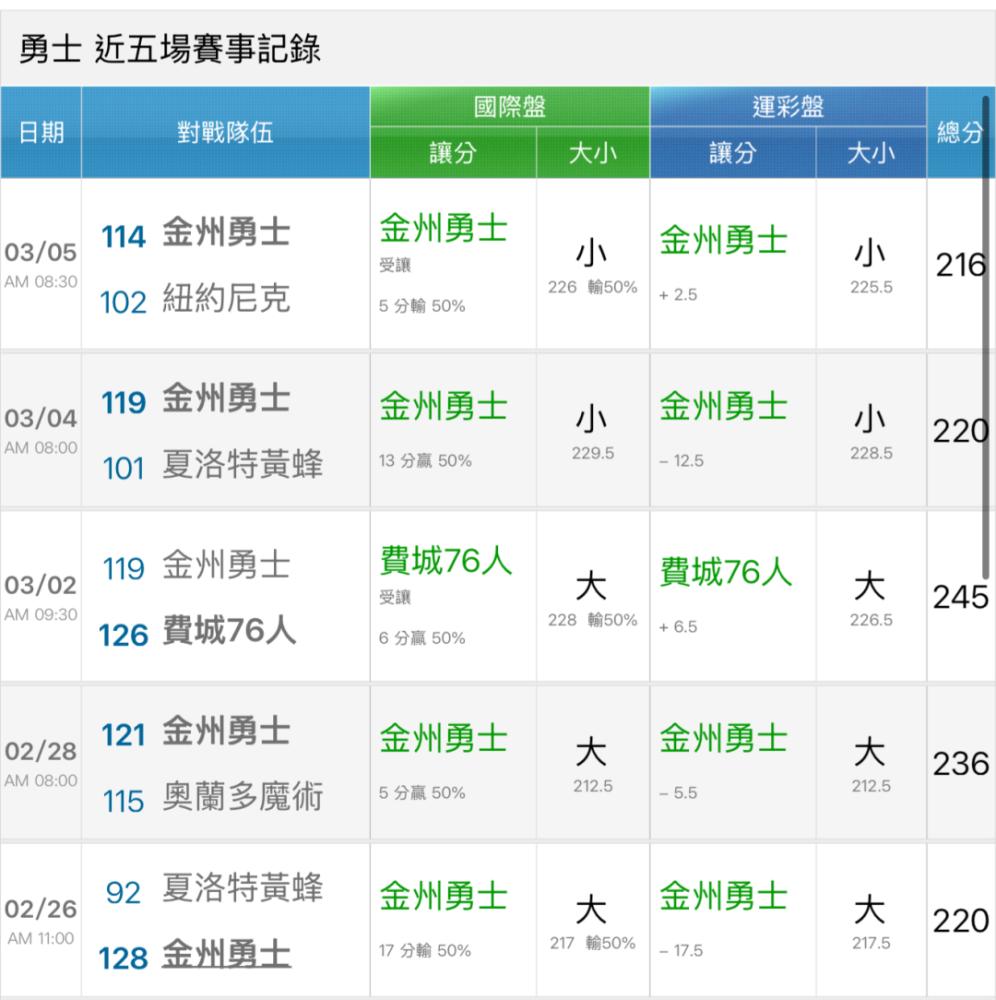The width and height of the screenshot is (996, 1000).
Task: Click the score '115' for 奧蘭多魔術
Action: [x=123, y=802]
